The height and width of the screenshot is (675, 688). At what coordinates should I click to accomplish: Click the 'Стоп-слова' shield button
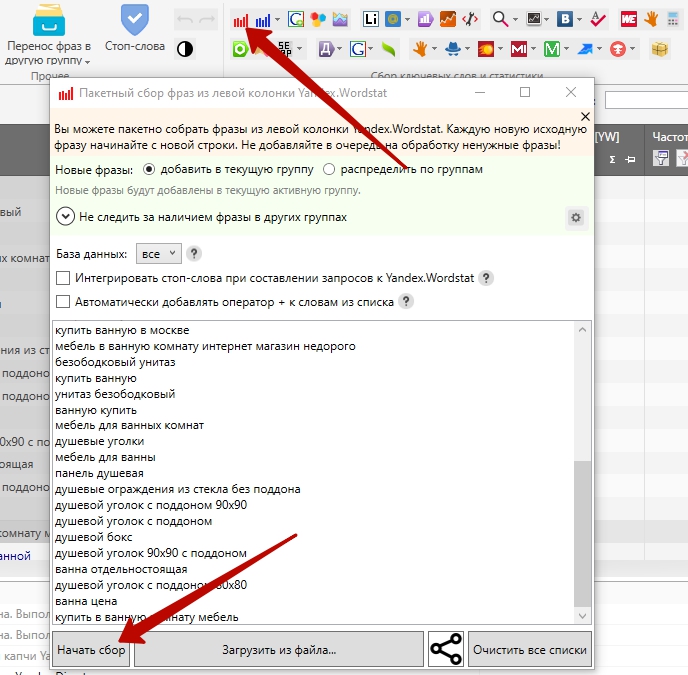tap(135, 29)
